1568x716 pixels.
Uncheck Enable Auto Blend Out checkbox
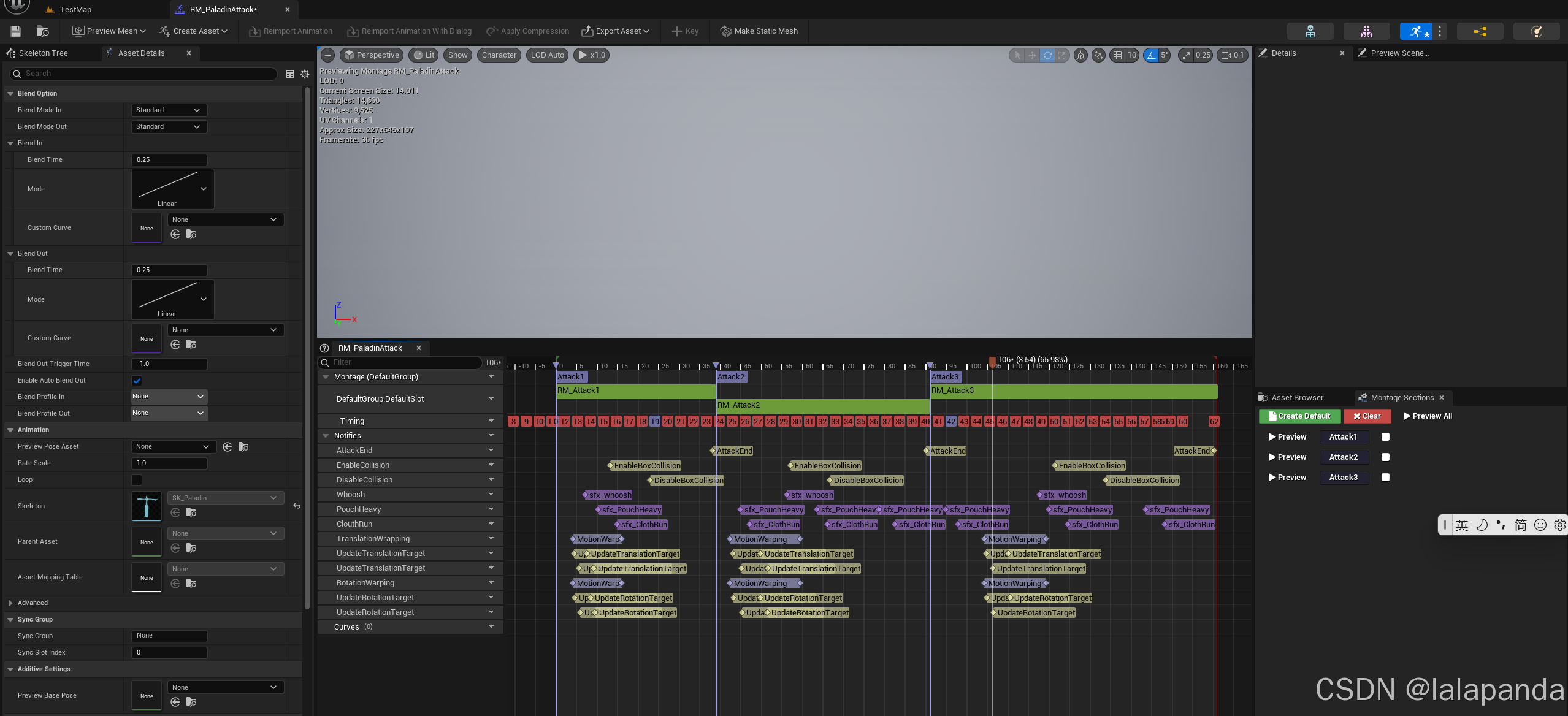[x=137, y=380]
